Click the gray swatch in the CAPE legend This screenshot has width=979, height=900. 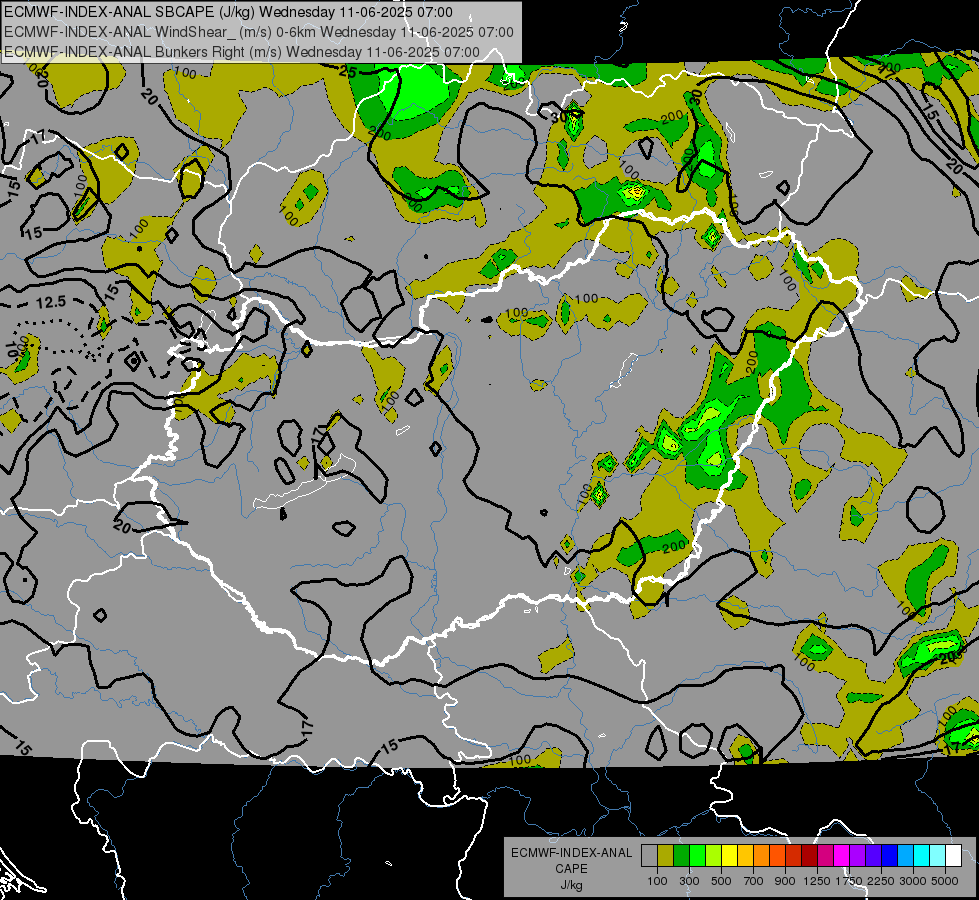(649, 856)
